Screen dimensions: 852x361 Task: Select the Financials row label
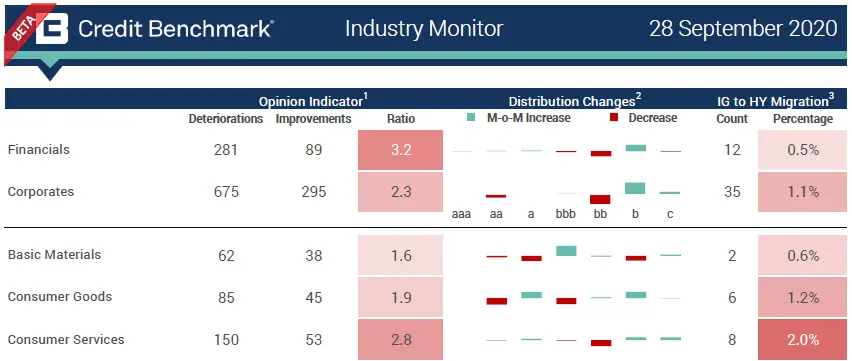[39, 150]
